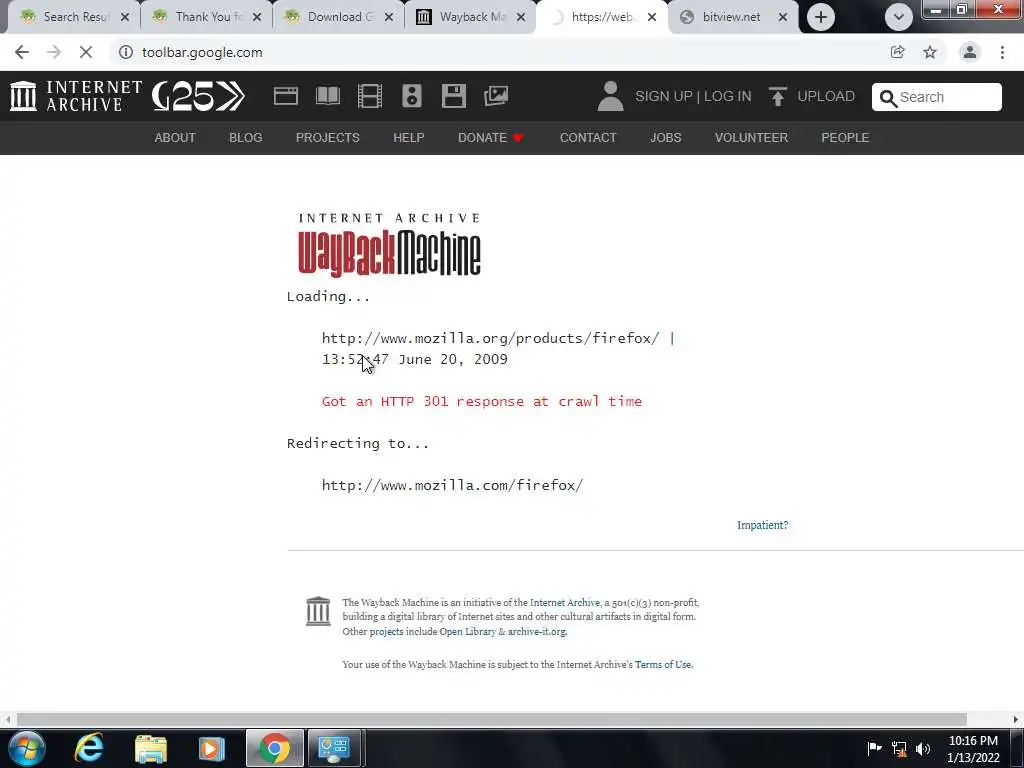1024x768 pixels.
Task: Follow the projects footer link
Action: tap(386, 632)
